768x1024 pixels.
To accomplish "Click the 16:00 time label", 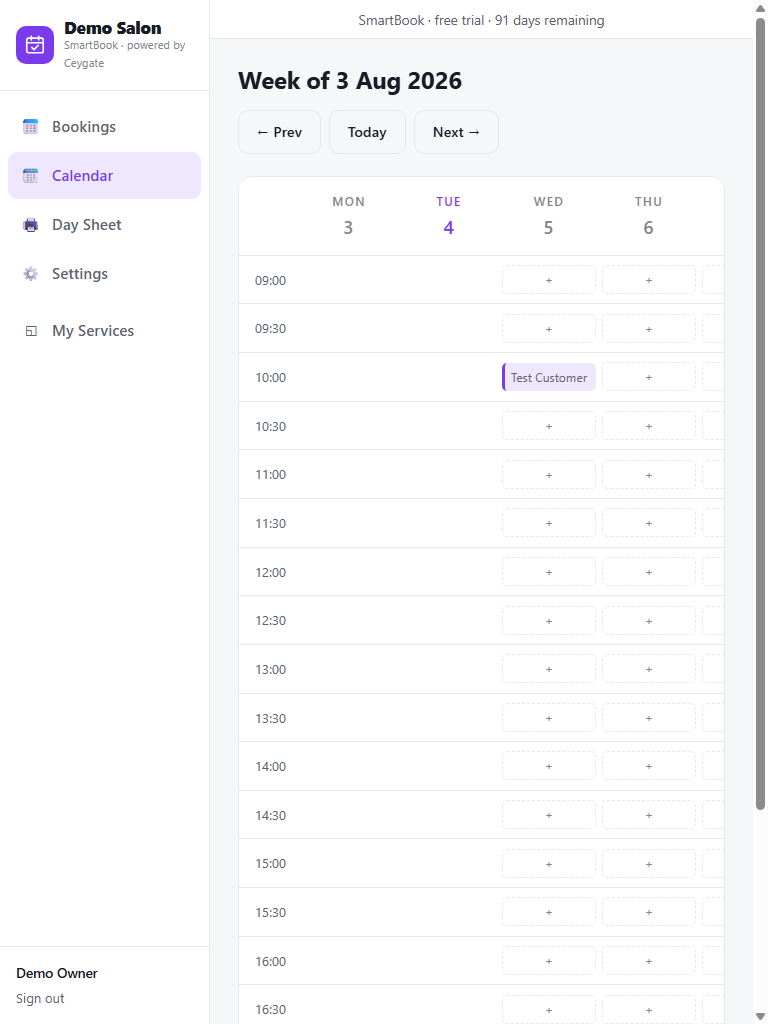I will [x=270, y=961].
